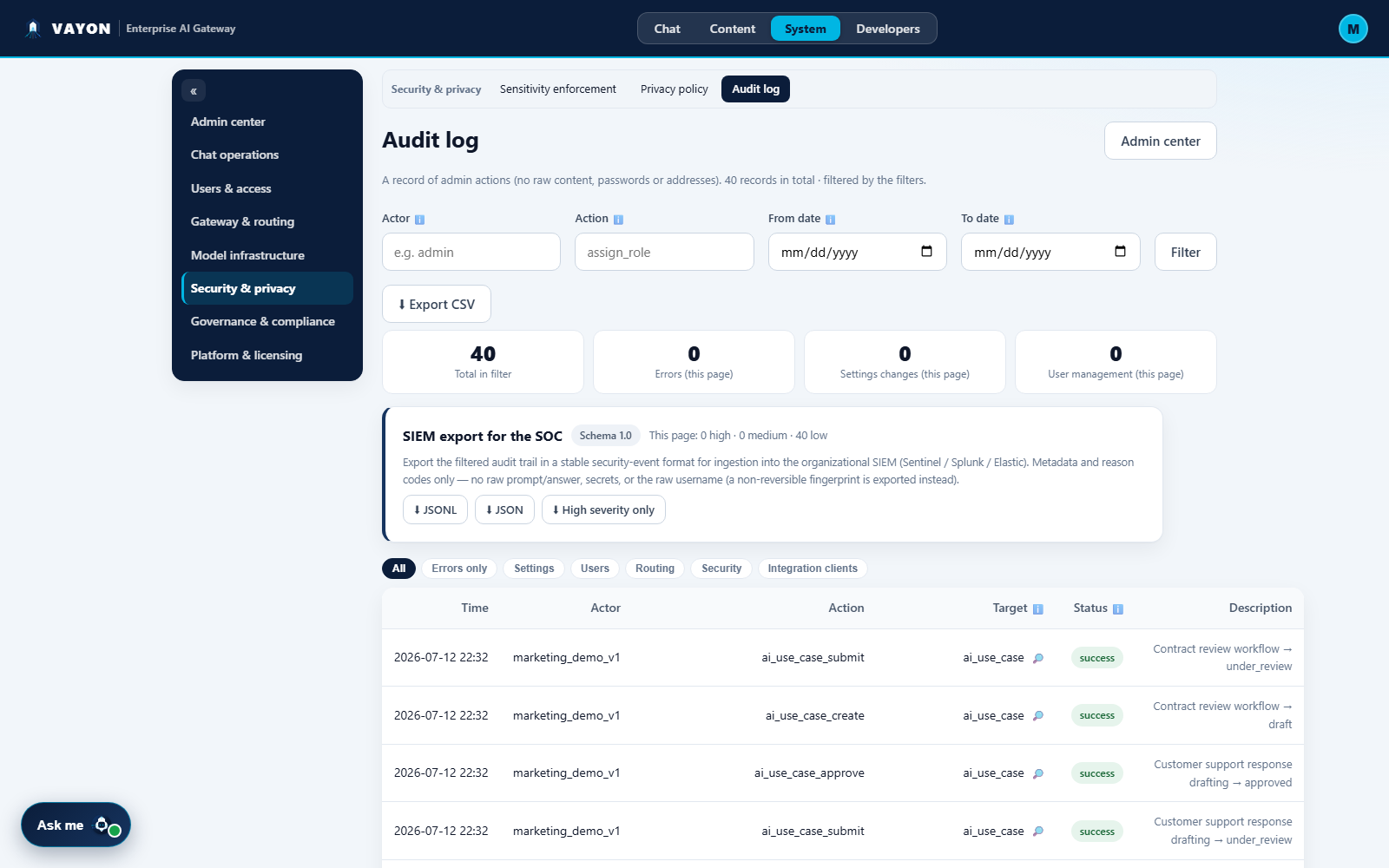This screenshot has width=1389, height=868.
Task: Click the info icon next to To date
Action: [1009, 220]
